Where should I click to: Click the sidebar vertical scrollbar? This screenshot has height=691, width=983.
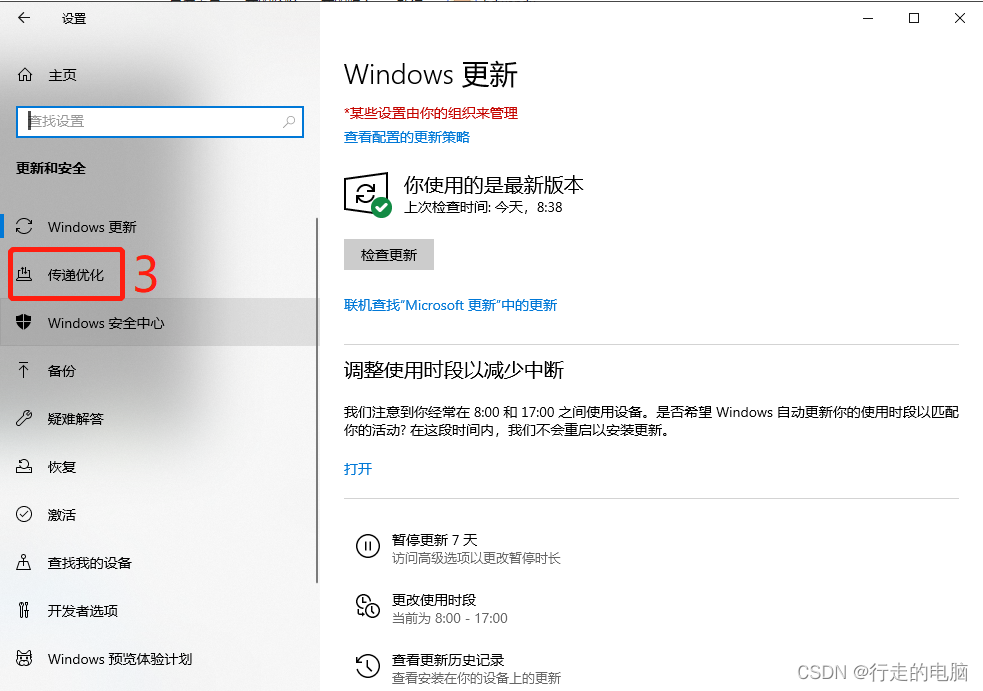click(x=317, y=401)
